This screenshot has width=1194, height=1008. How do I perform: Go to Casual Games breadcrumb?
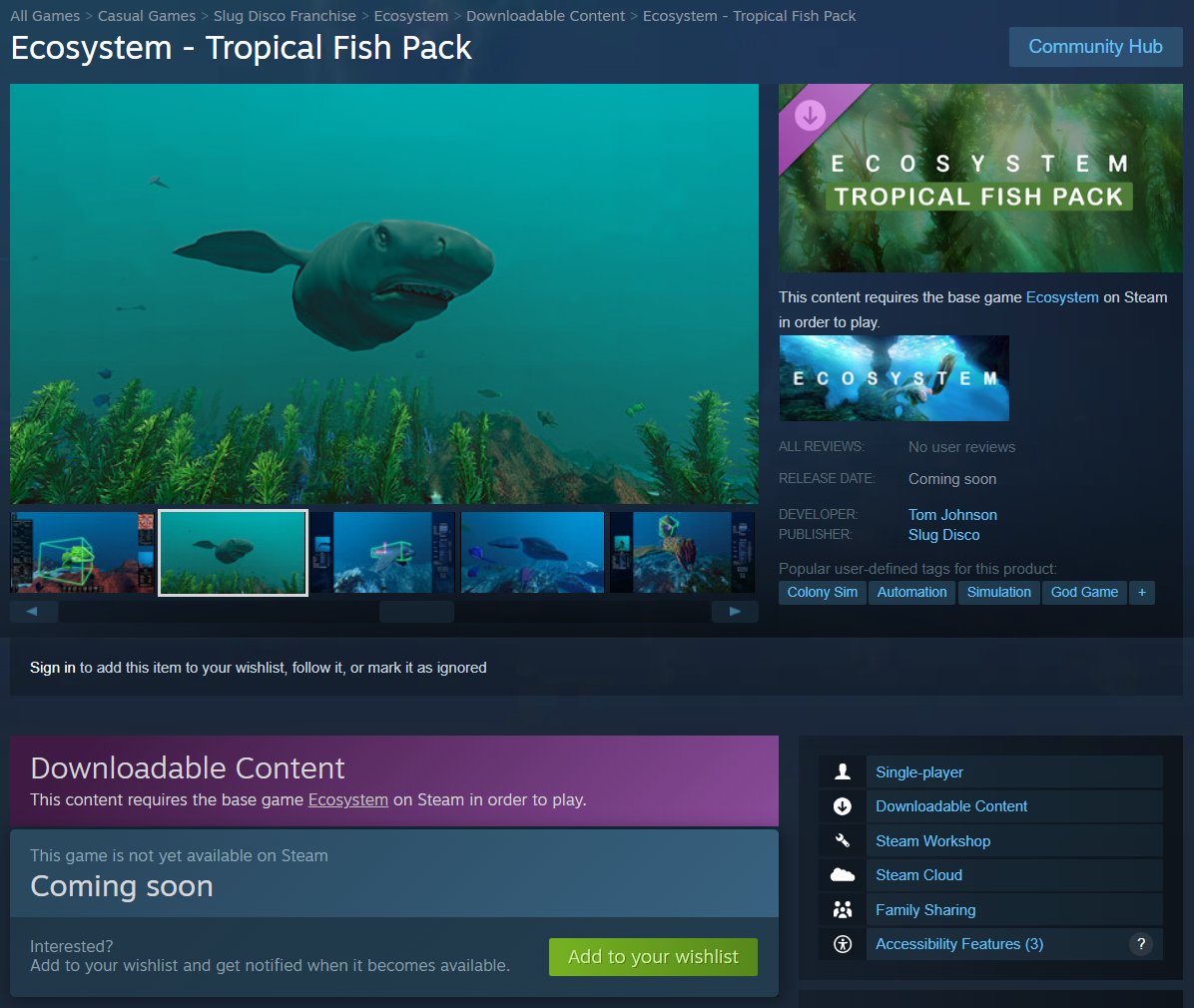(146, 16)
